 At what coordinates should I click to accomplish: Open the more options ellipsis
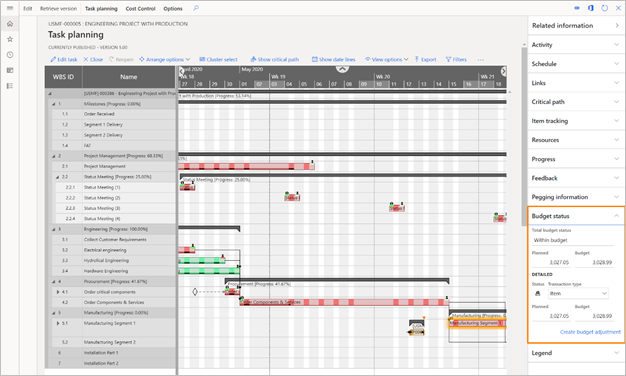pos(481,59)
